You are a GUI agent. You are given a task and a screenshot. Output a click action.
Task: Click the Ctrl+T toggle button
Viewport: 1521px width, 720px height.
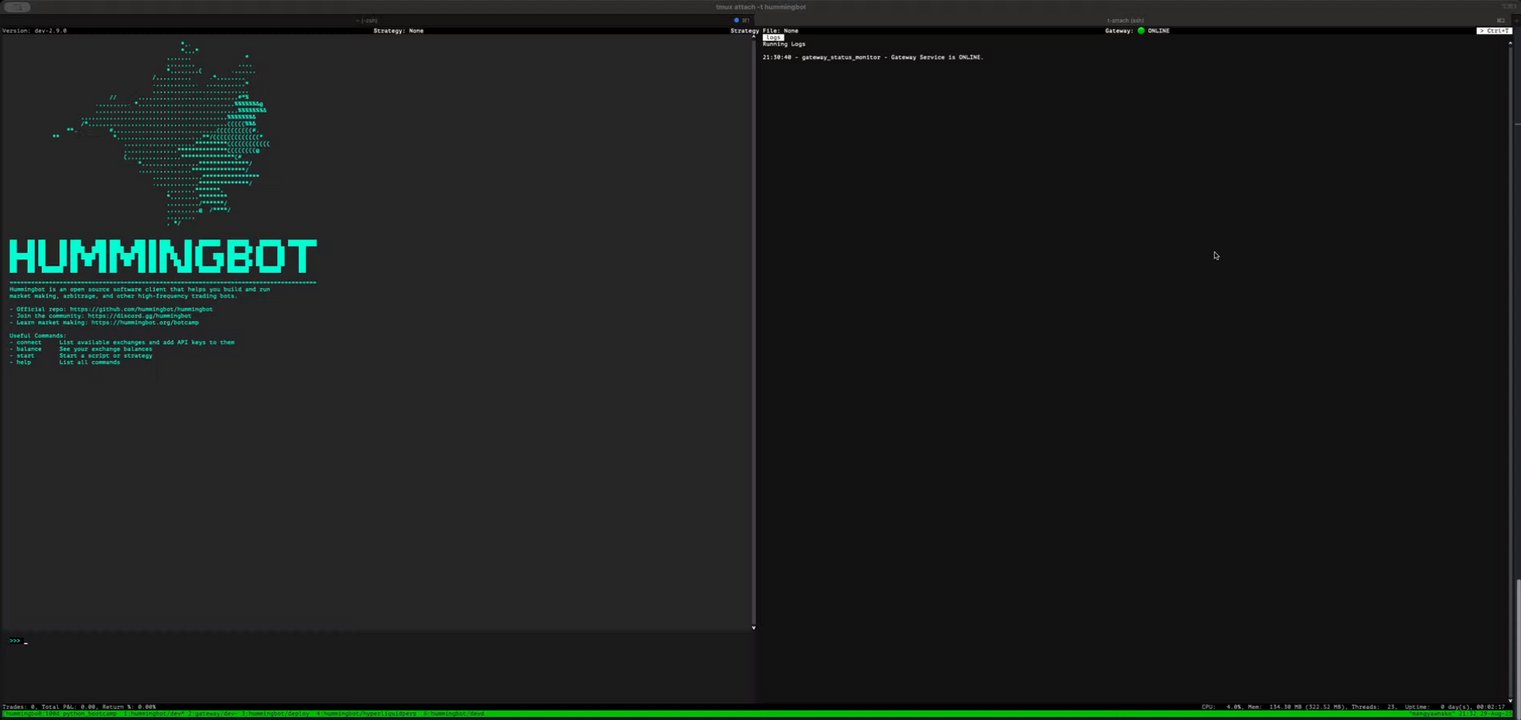click(x=1494, y=31)
